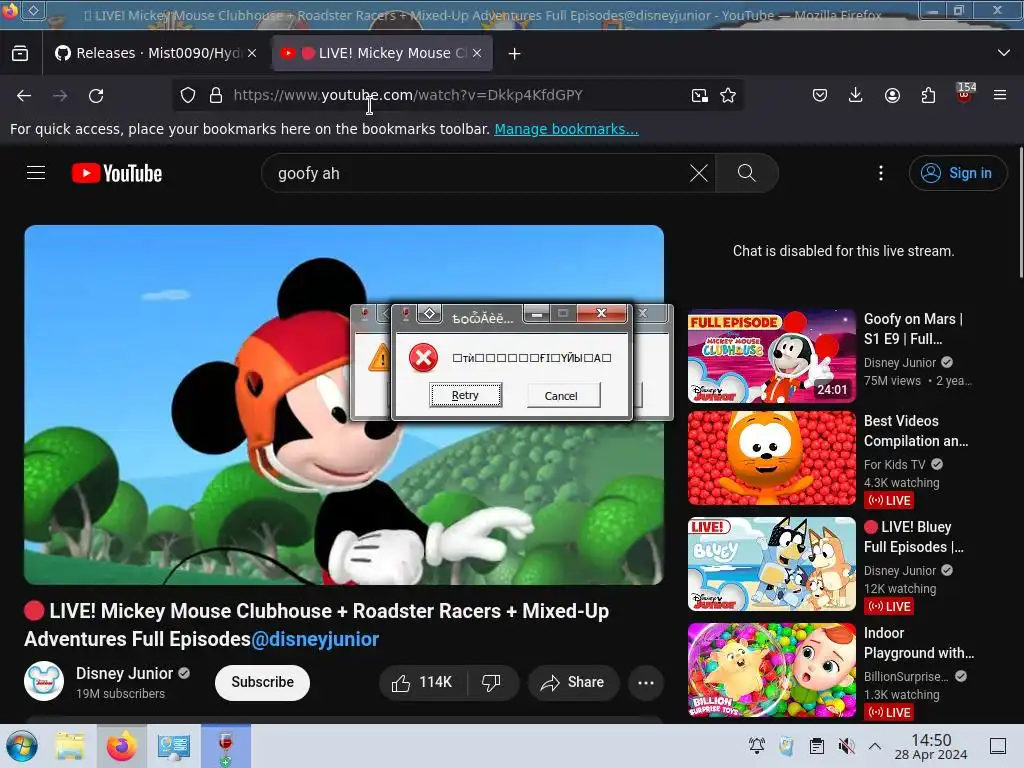Bookmark this page with the star
The height and width of the screenshot is (768, 1024).
(x=728, y=95)
